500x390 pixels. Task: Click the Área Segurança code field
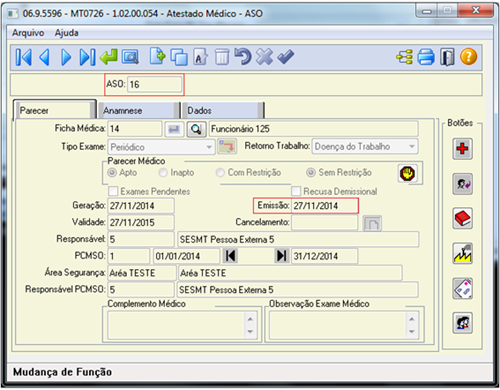[142, 273]
